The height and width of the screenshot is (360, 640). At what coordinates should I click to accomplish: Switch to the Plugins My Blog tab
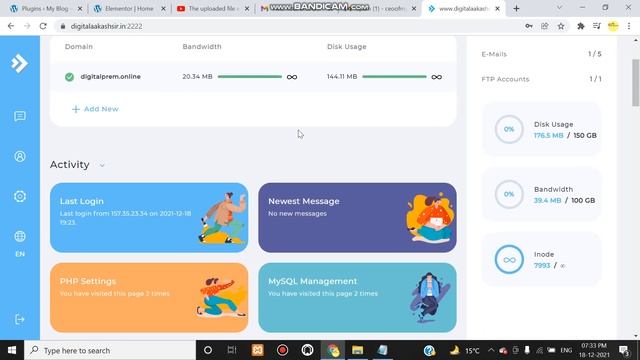tap(46, 8)
